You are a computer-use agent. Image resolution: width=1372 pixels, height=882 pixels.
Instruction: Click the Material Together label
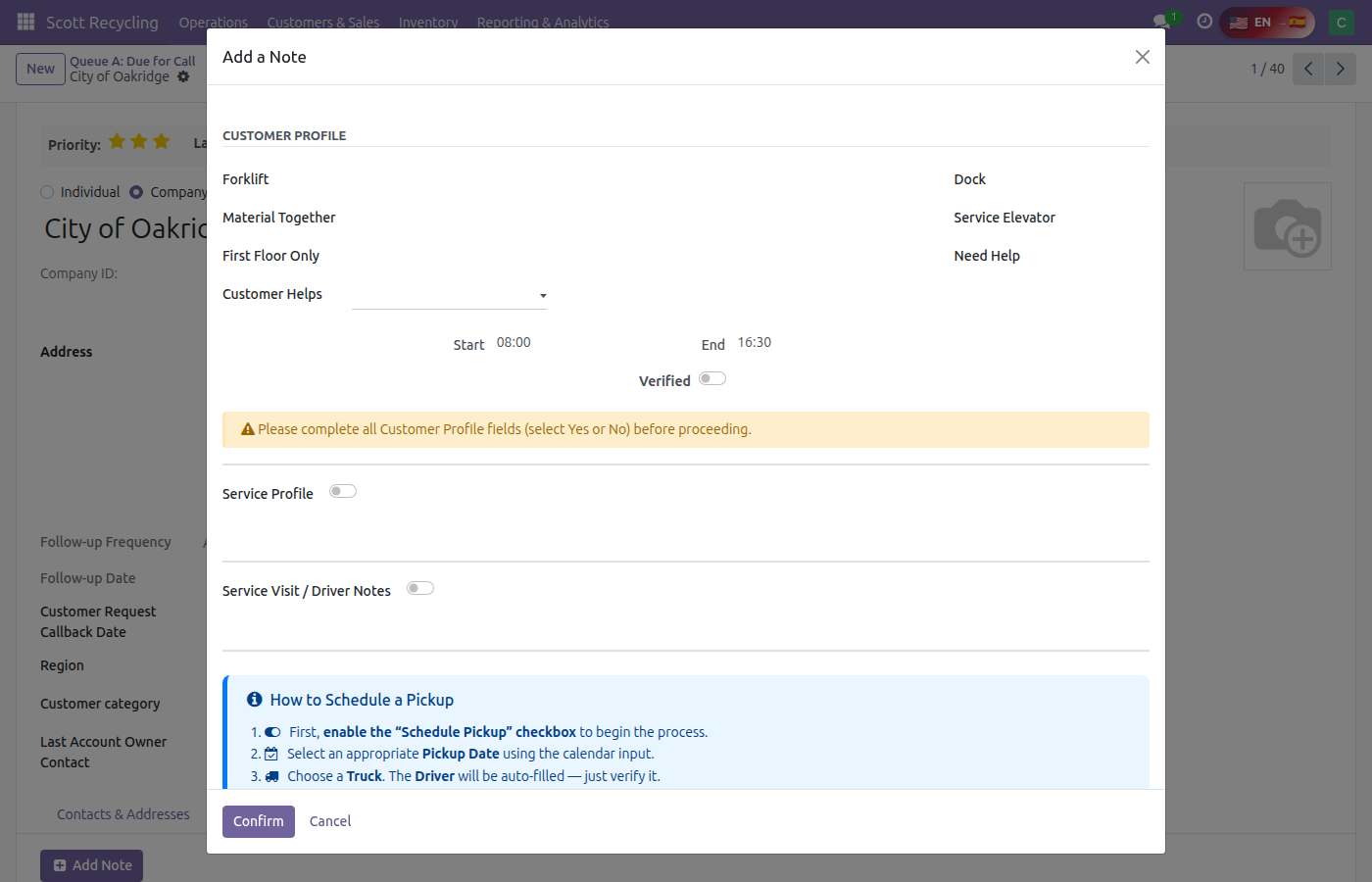click(279, 218)
